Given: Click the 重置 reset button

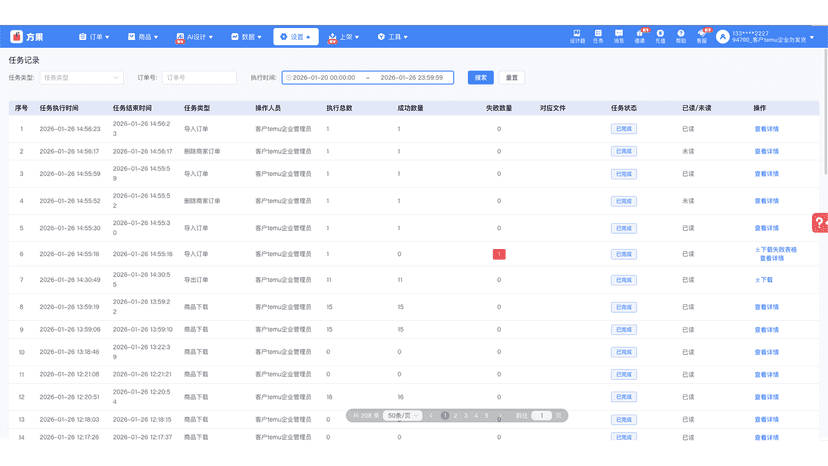Looking at the screenshot, I should point(512,78).
